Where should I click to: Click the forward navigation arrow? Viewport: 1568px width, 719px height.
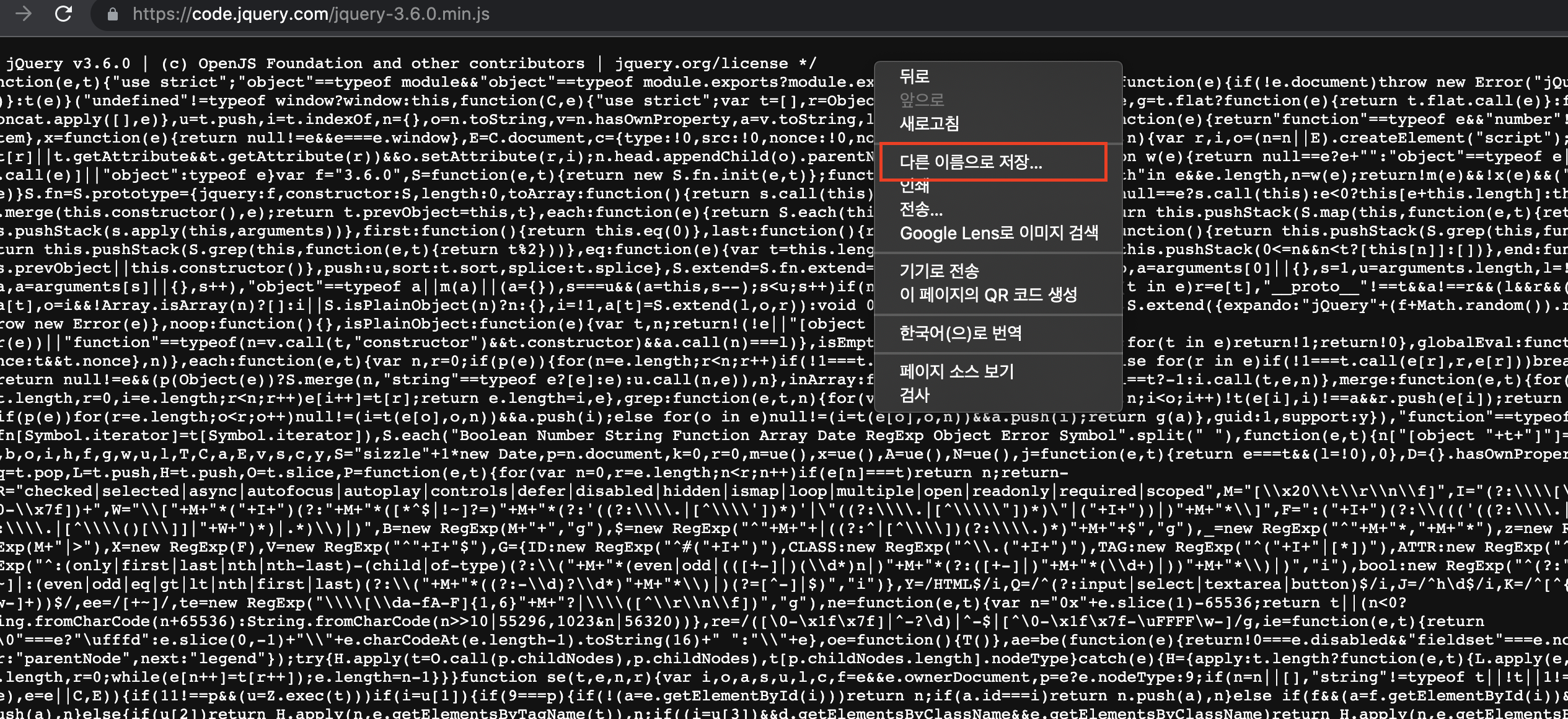pyautogui.click(x=24, y=14)
